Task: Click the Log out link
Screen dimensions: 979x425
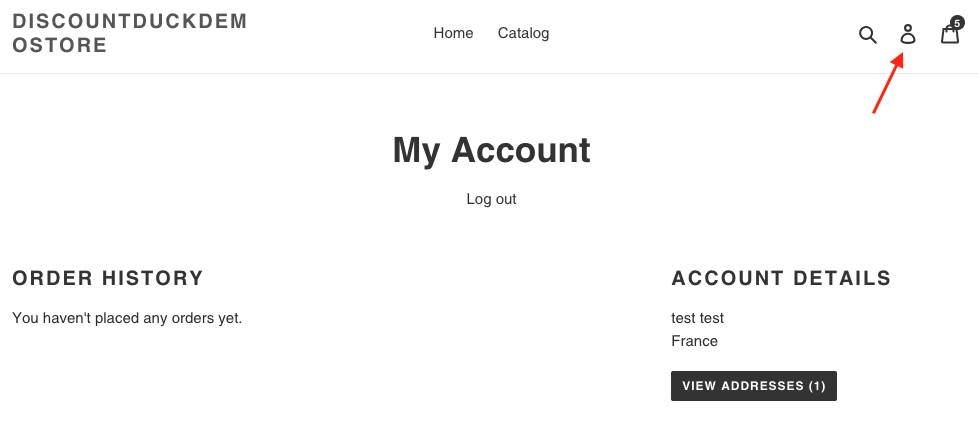Action: [x=491, y=199]
